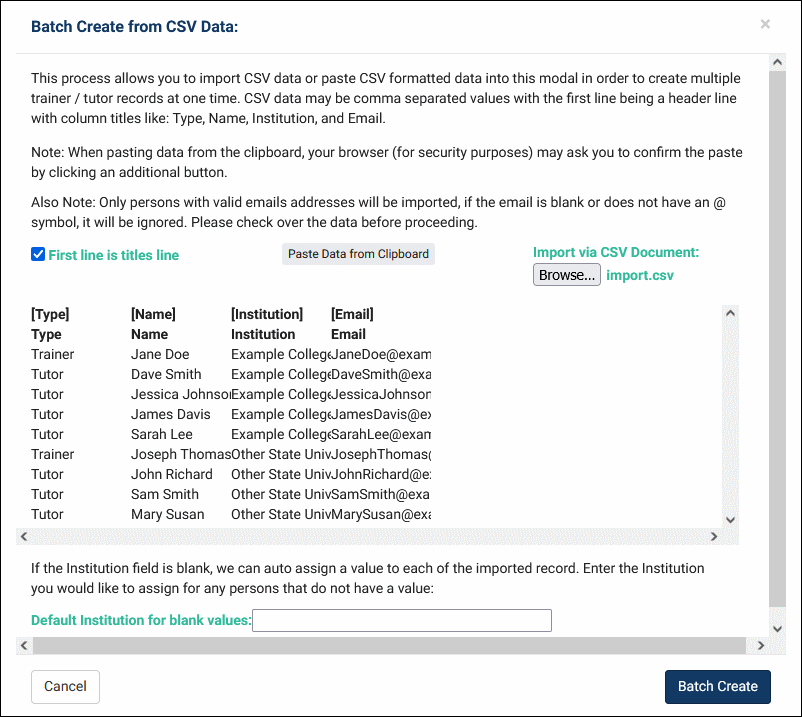Click the CSV preview table's scroll down arrow
This screenshot has width=802, height=717.
click(x=730, y=520)
